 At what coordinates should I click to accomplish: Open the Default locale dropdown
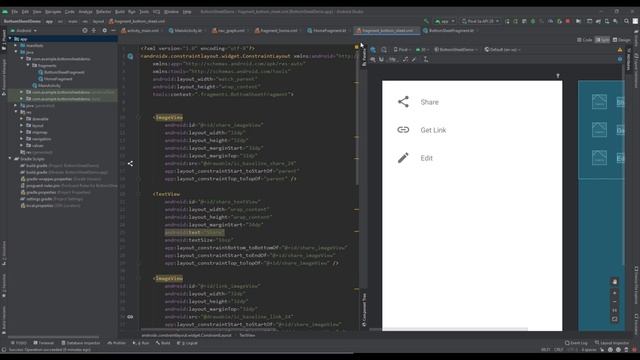point(502,50)
